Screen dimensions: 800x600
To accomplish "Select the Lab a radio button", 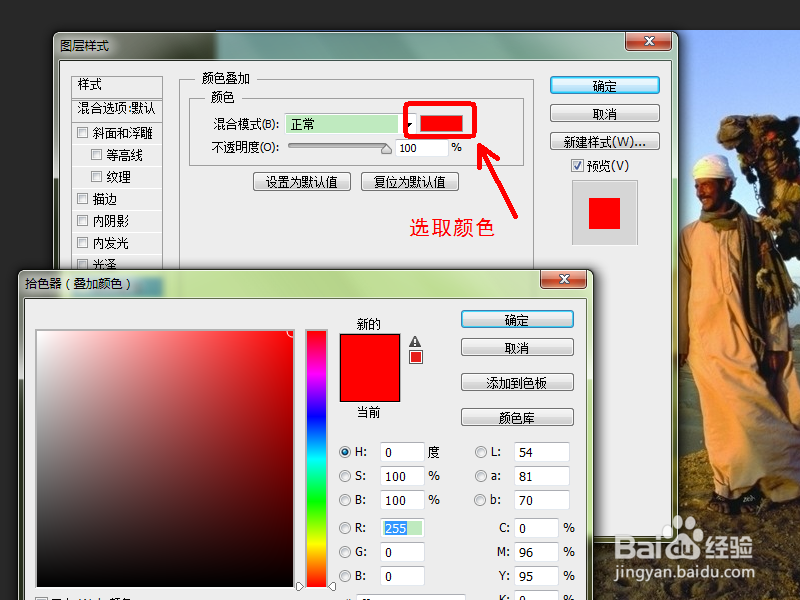I will pos(481,476).
